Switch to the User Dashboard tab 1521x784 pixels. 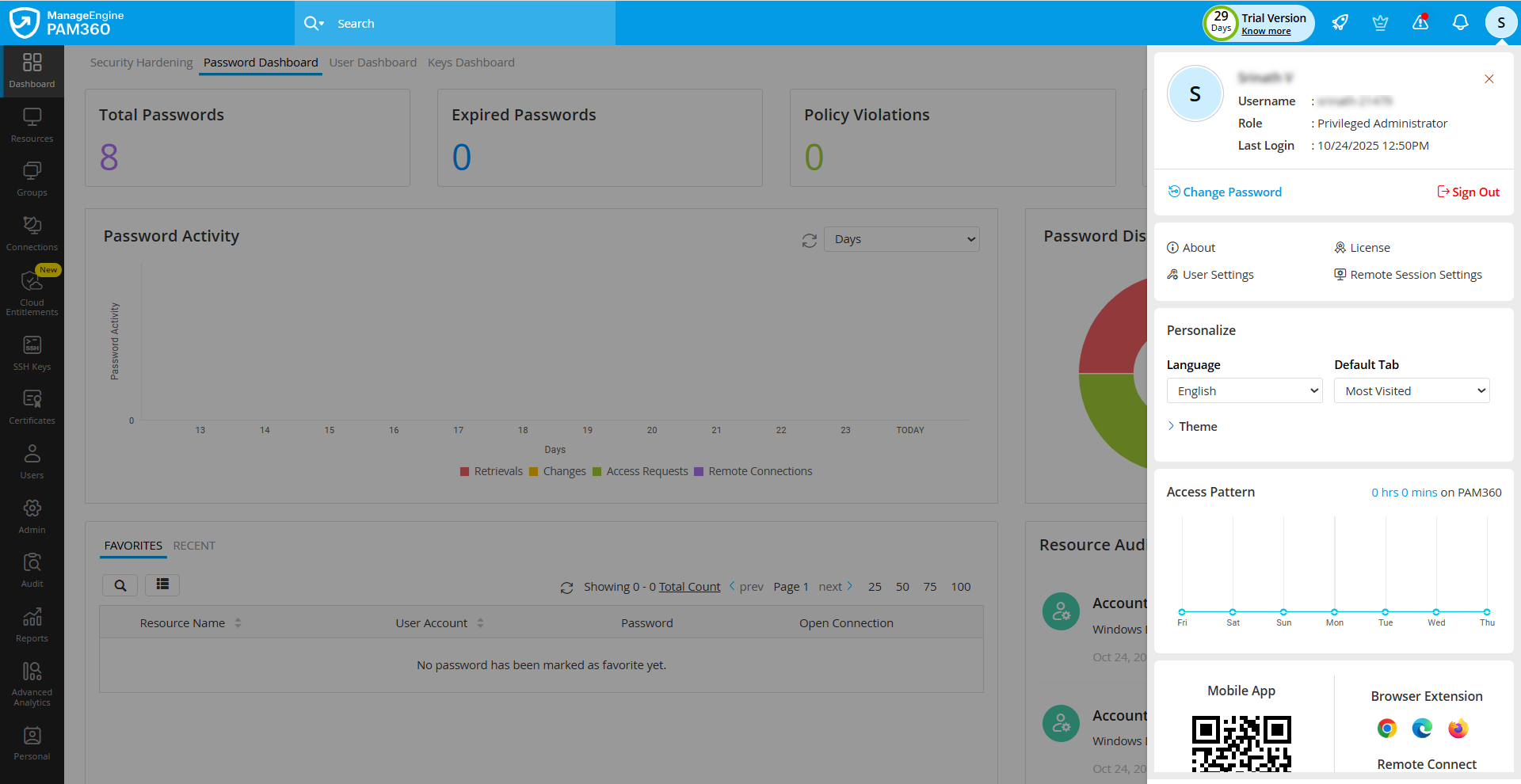tap(372, 62)
